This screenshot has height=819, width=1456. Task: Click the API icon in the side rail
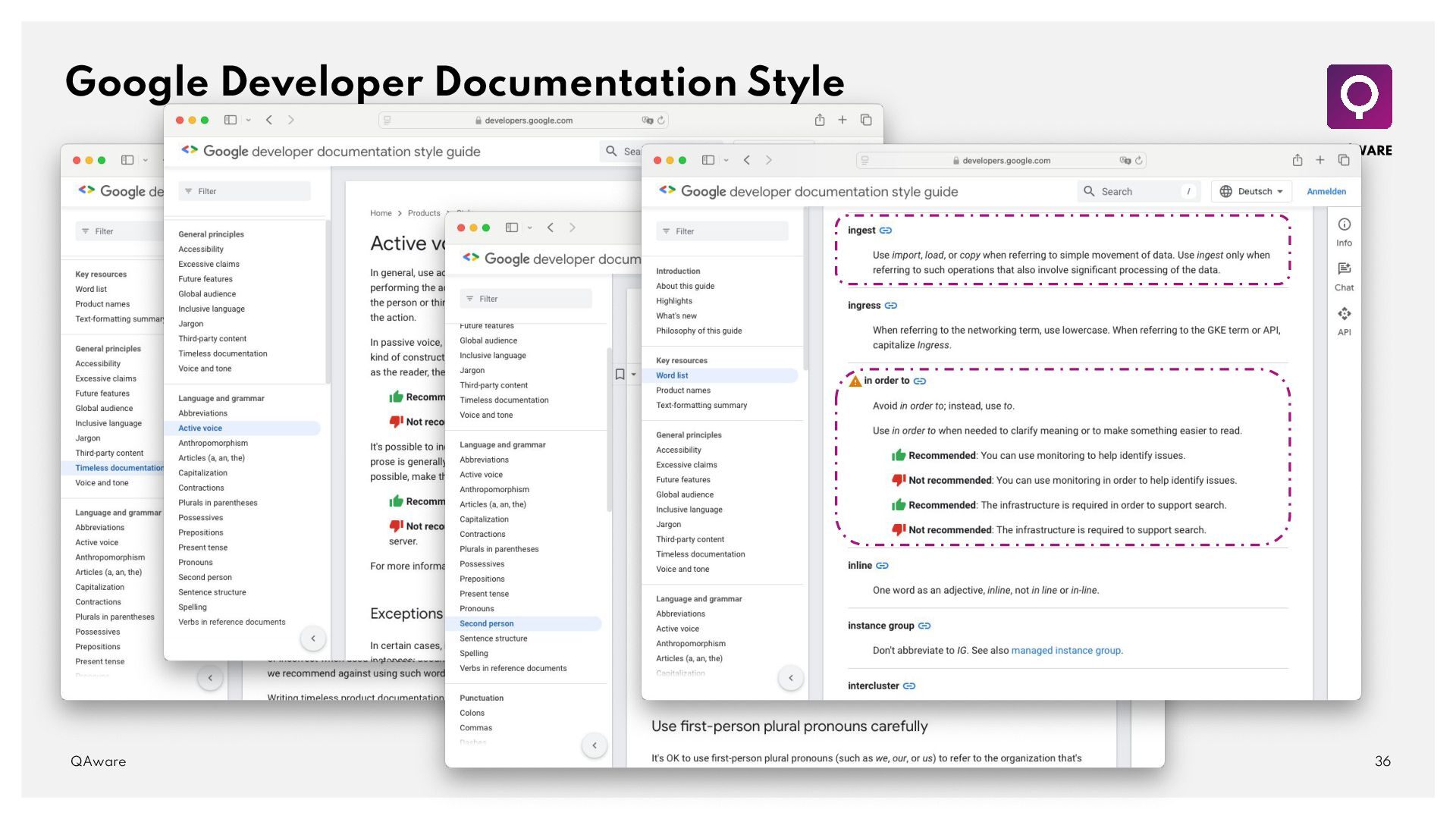click(1344, 314)
